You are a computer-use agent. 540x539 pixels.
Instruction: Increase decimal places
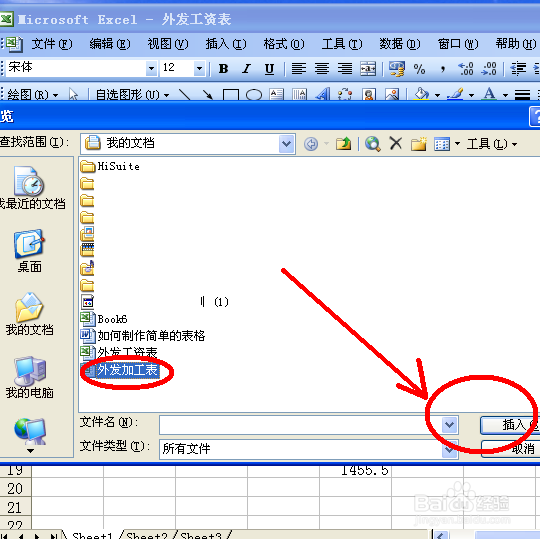(466, 69)
